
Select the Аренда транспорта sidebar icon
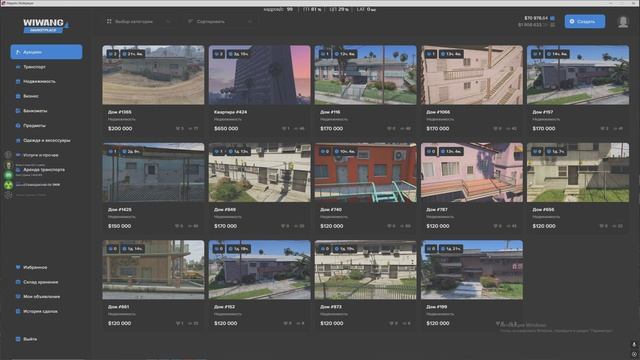pos(18,170)
